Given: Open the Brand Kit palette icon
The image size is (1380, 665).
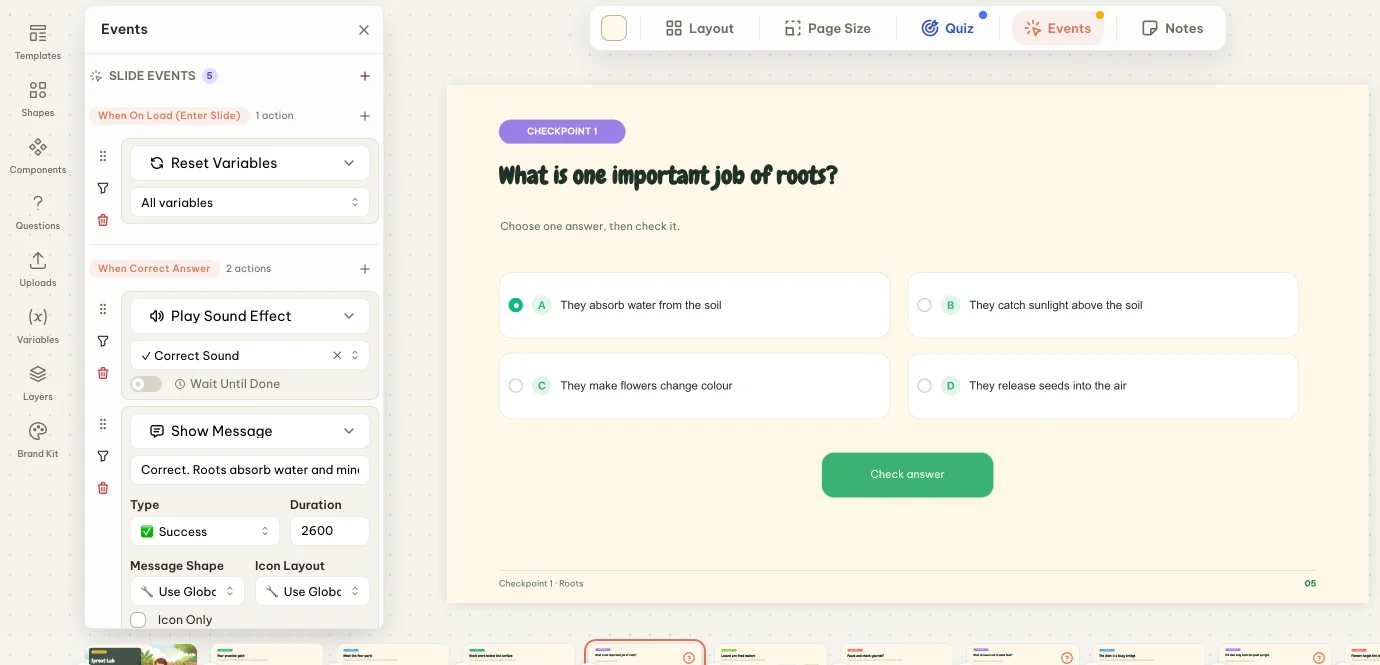Looking at the screenshot, I should 38,440.
